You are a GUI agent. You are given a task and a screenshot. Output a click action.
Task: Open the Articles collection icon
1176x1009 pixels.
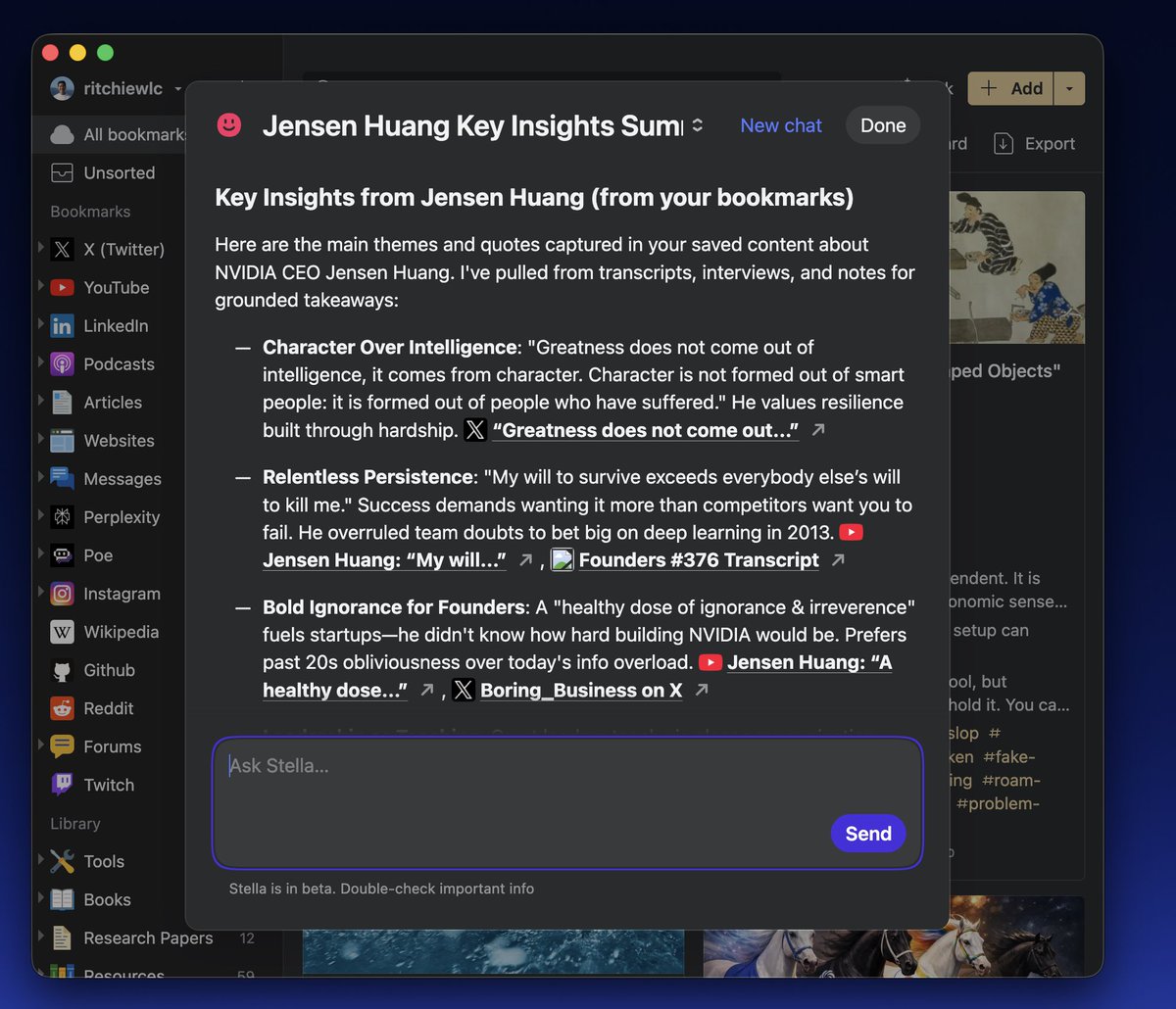pos(62,402)
